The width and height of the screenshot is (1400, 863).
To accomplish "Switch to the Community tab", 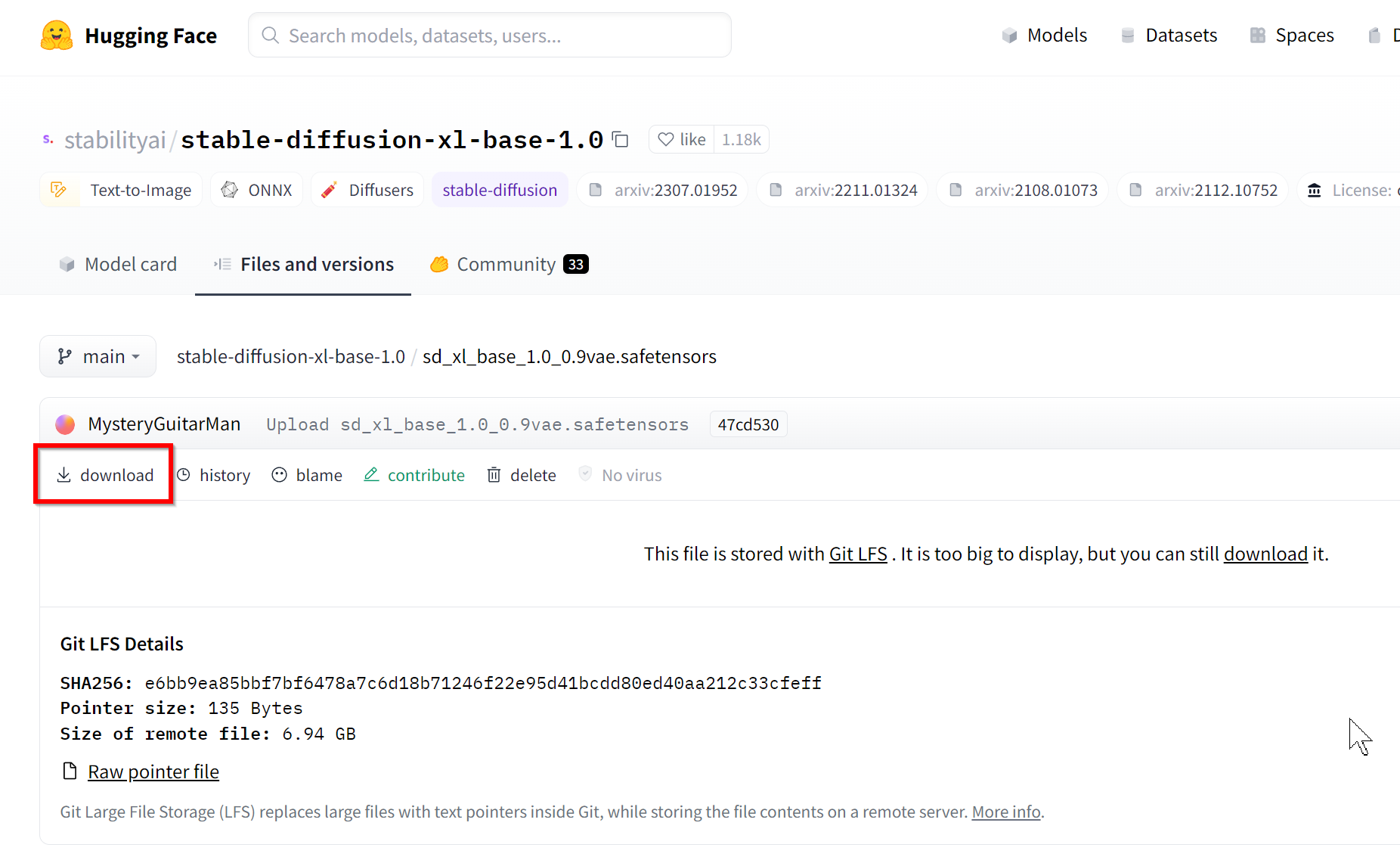I will (509, 264).
